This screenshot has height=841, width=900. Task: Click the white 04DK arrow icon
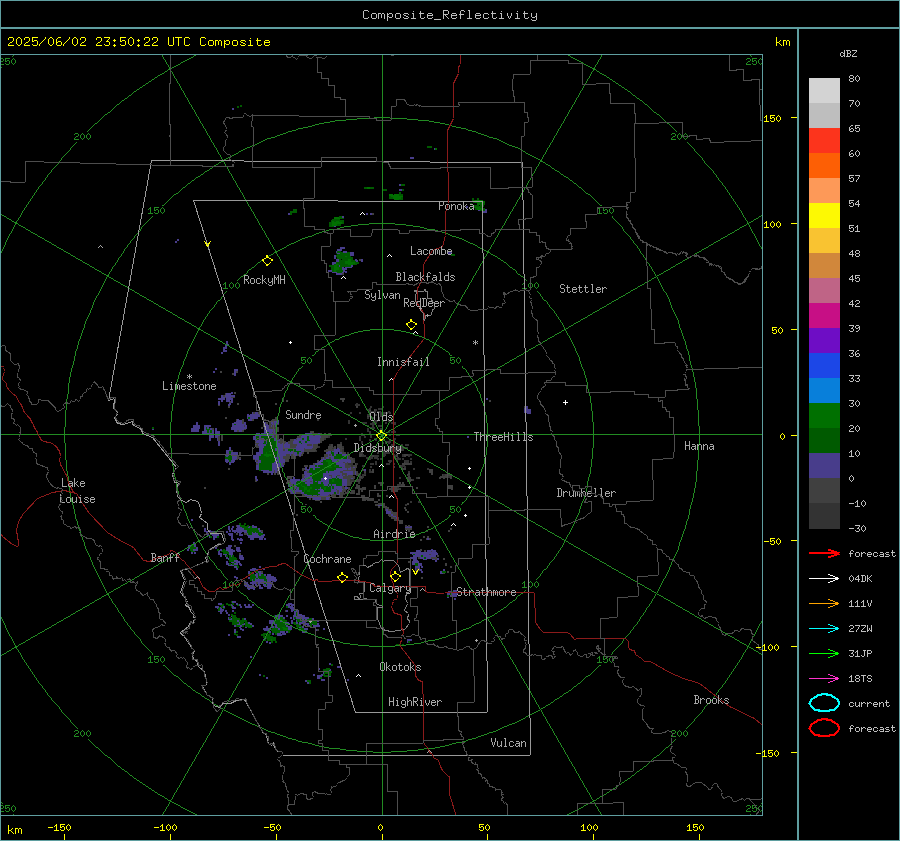click(824, 578)
